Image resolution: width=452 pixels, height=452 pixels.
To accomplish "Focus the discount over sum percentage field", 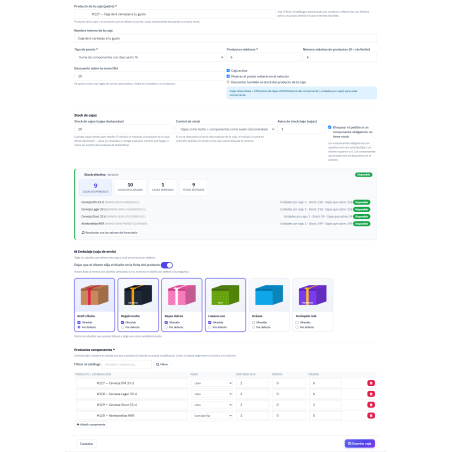I will coord(149,76).
